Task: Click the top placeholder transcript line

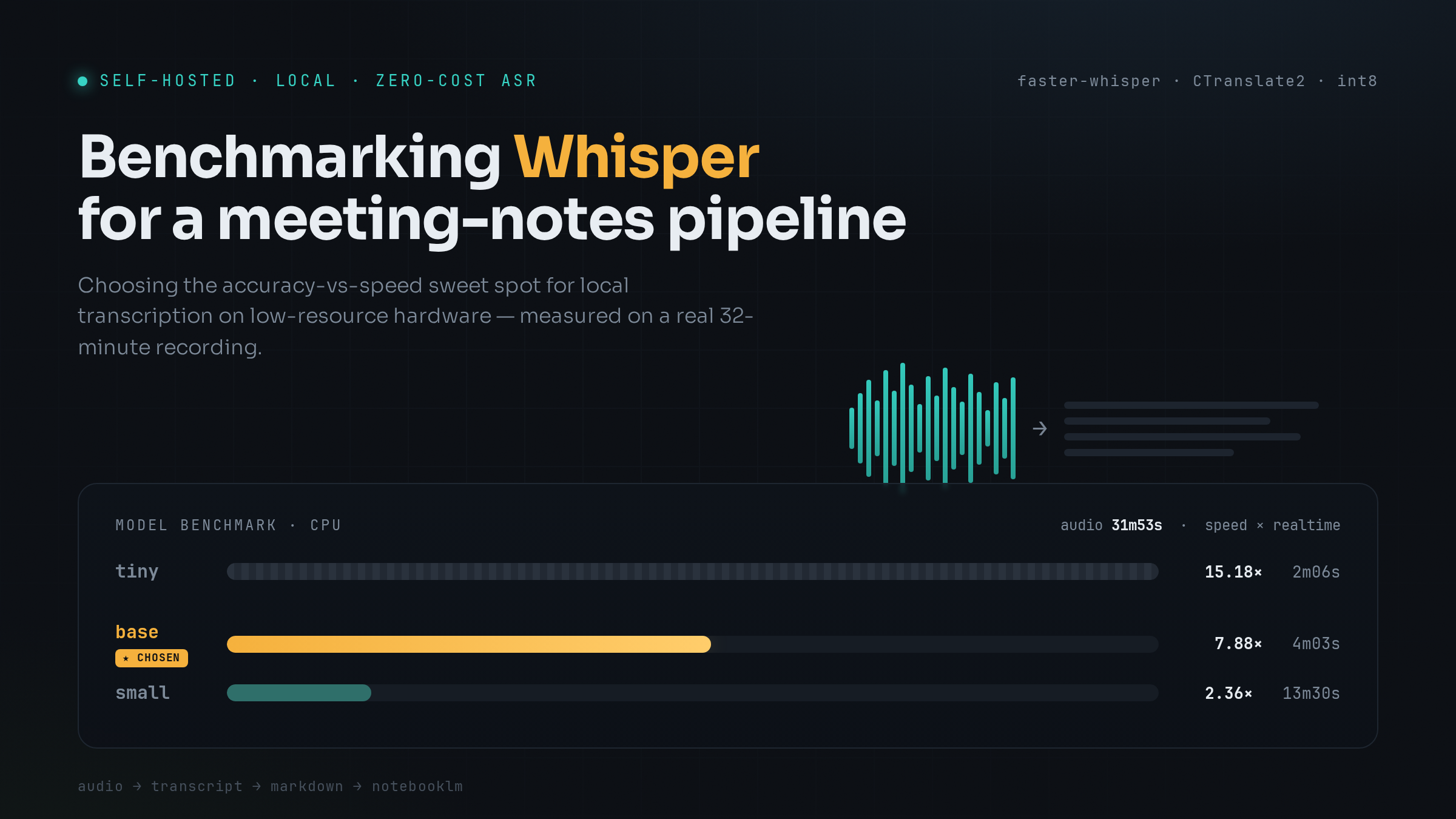Action: [1191, 405]
